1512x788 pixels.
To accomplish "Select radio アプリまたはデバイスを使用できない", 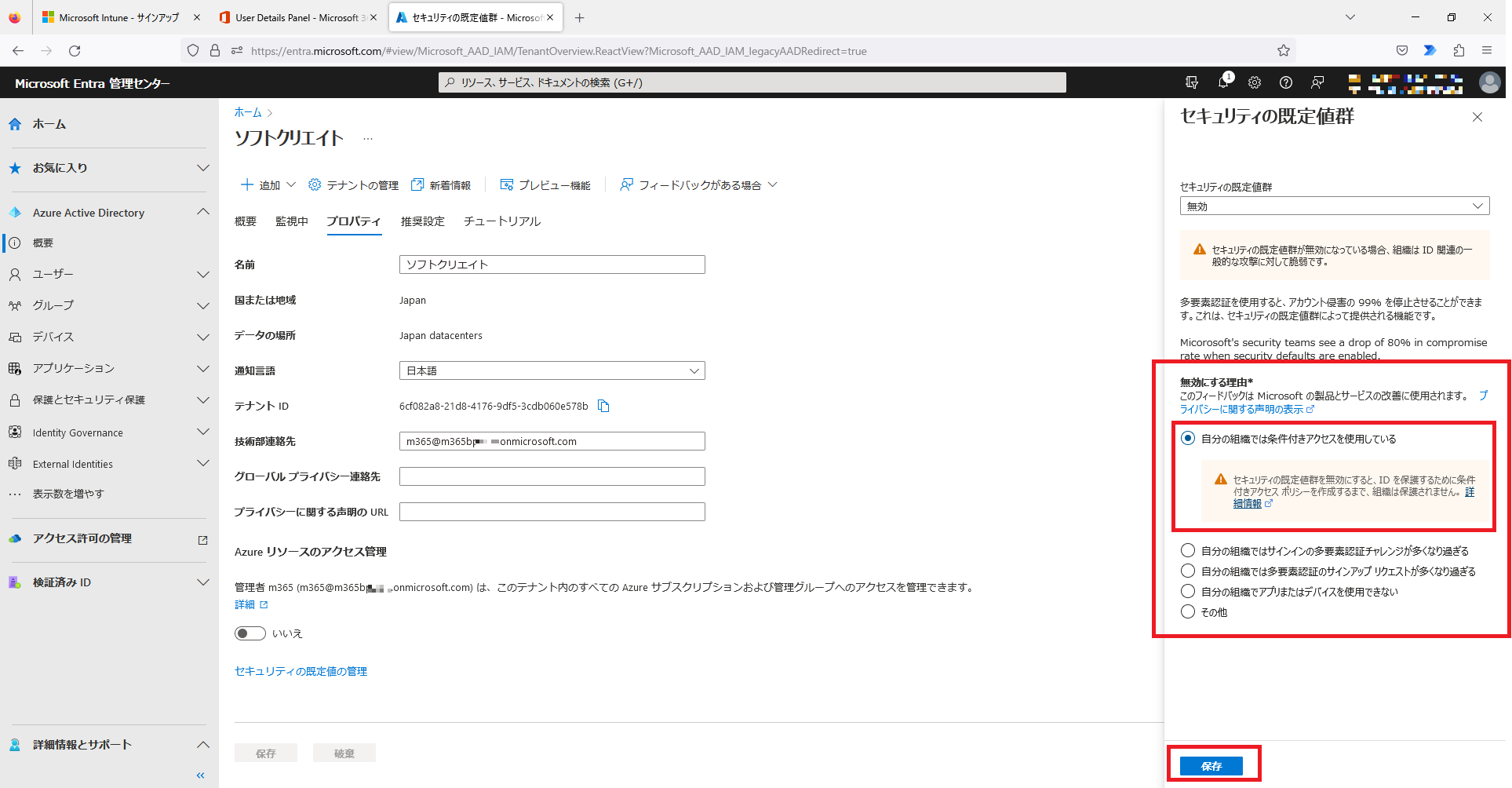I will [1188, 591].
